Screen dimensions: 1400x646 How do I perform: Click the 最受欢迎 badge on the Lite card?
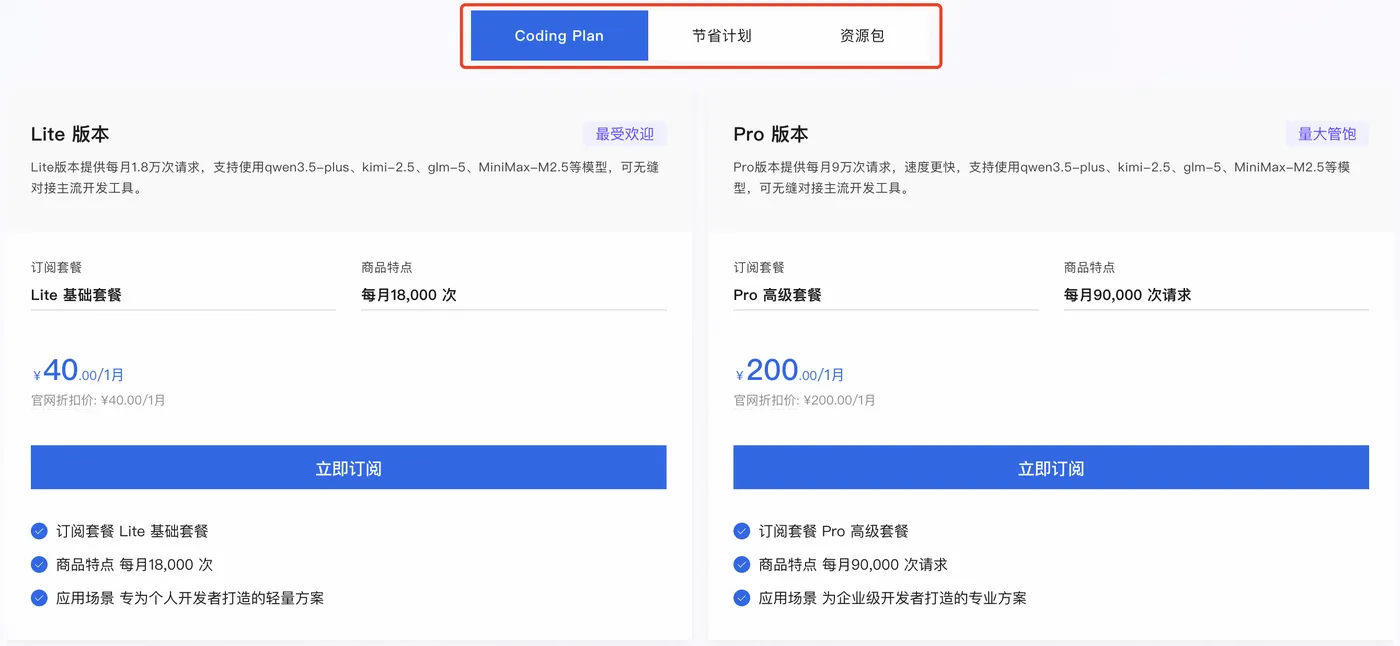pyautogui.click(x=624, y=134)
